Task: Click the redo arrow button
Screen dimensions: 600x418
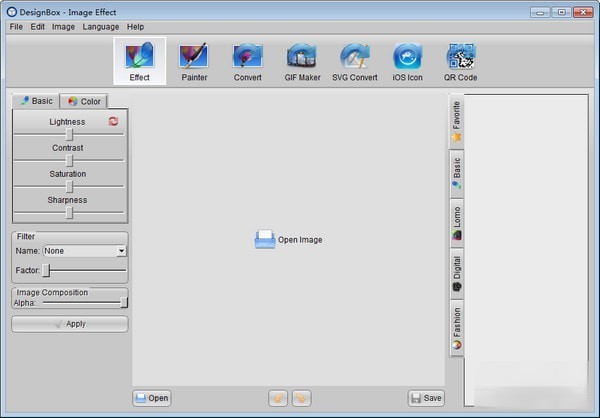Action: (302, 398)
